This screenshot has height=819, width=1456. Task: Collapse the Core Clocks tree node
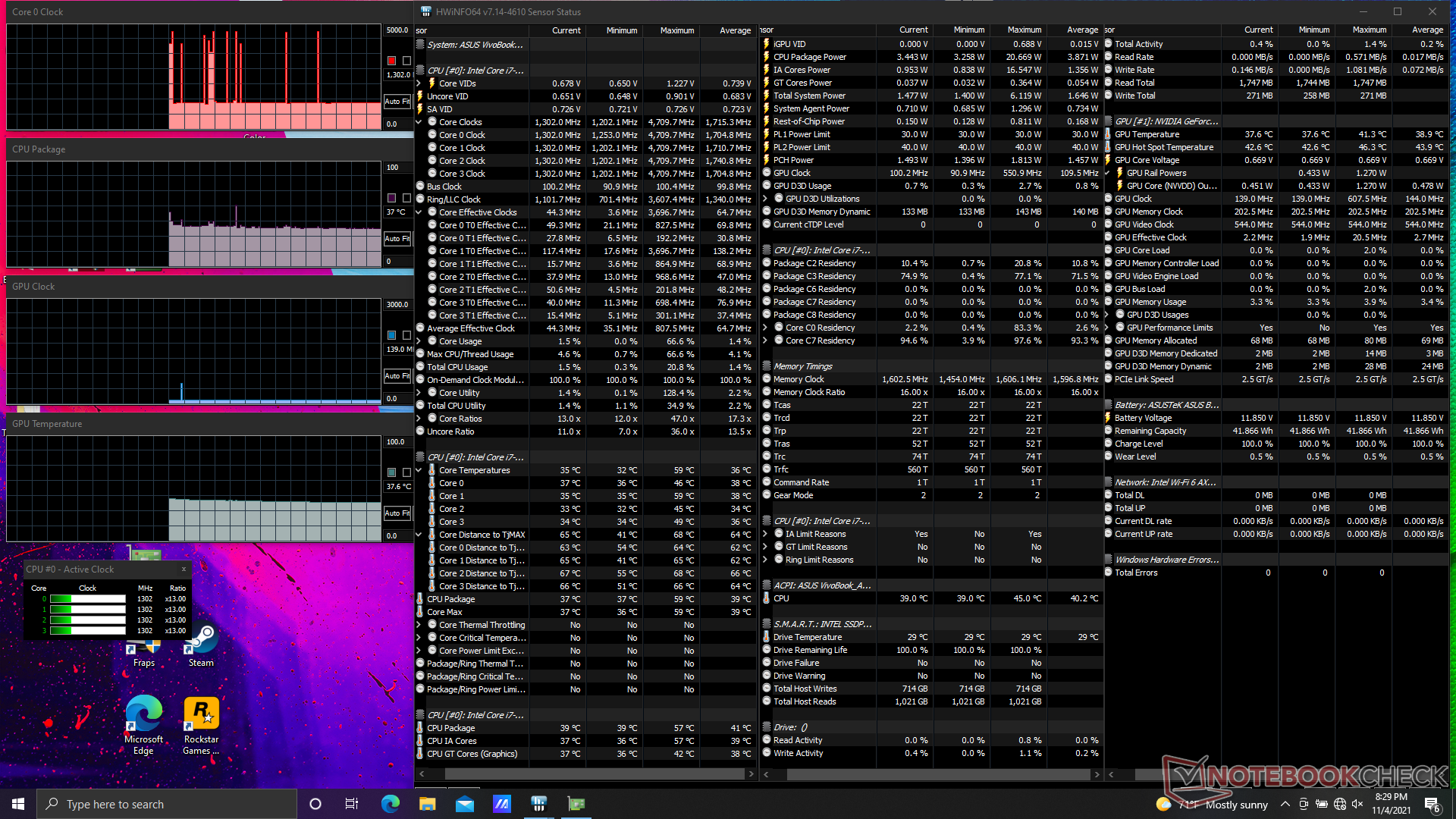[419, 122]
